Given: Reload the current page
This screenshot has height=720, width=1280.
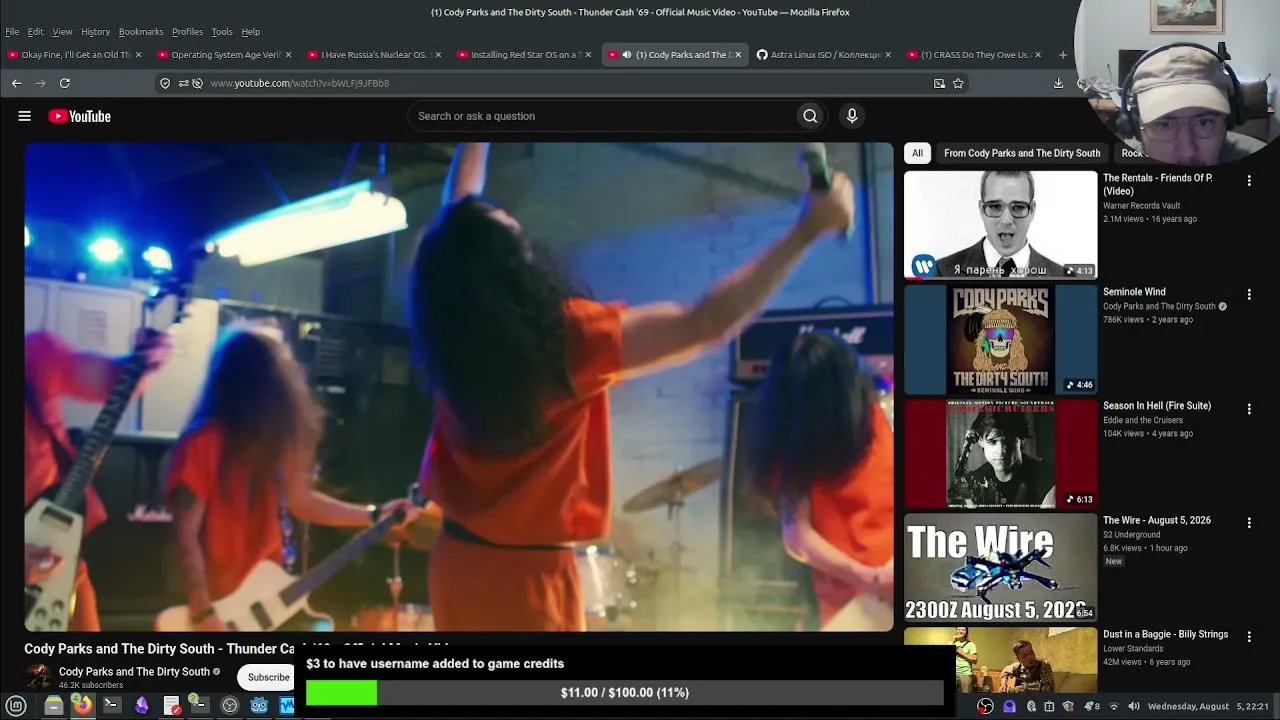Looking at the screenshot, I should (65, 83).
